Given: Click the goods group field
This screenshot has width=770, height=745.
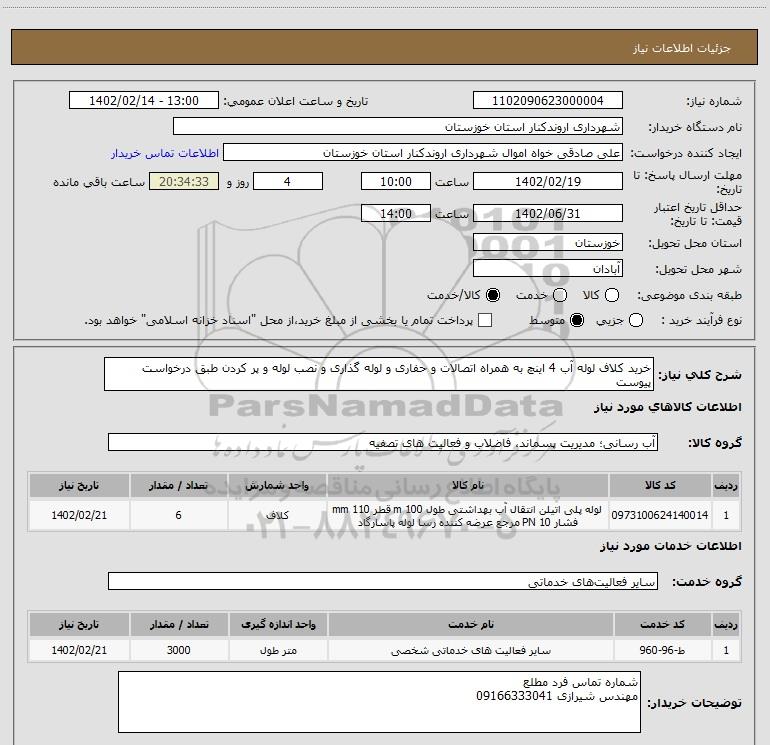Looking at the screenshot, I should (383, 442).
